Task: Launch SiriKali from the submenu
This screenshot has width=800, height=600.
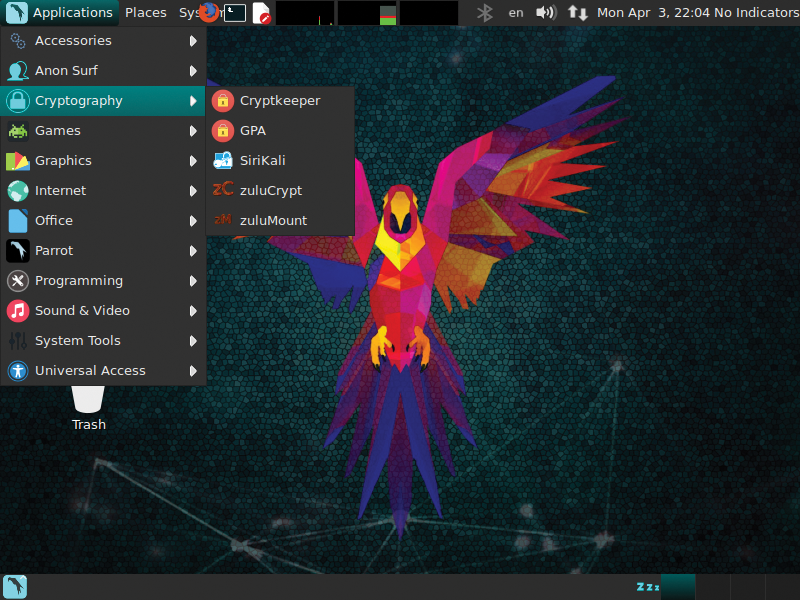Action: (262, 160)
